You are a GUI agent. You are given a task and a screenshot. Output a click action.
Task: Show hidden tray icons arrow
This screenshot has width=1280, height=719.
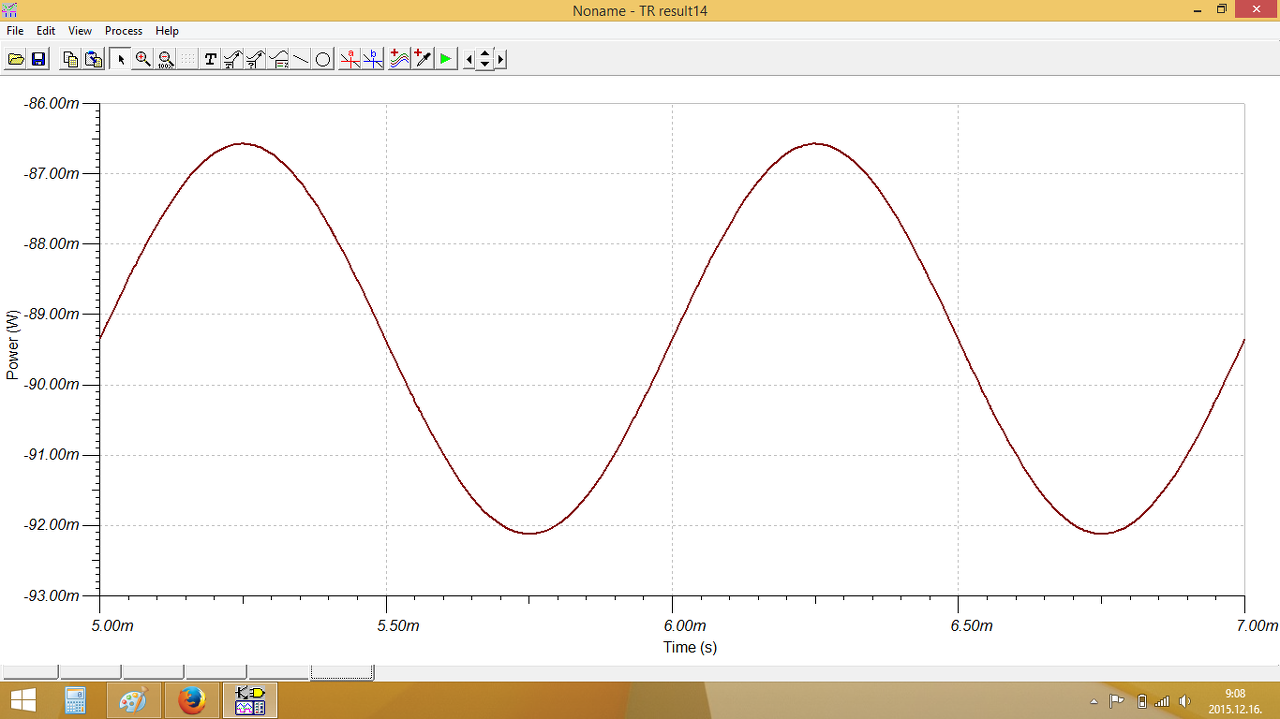1094,701
